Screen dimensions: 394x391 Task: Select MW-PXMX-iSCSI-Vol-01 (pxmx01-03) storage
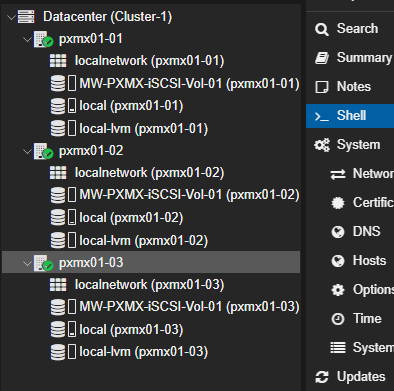(x=189, y=307)
